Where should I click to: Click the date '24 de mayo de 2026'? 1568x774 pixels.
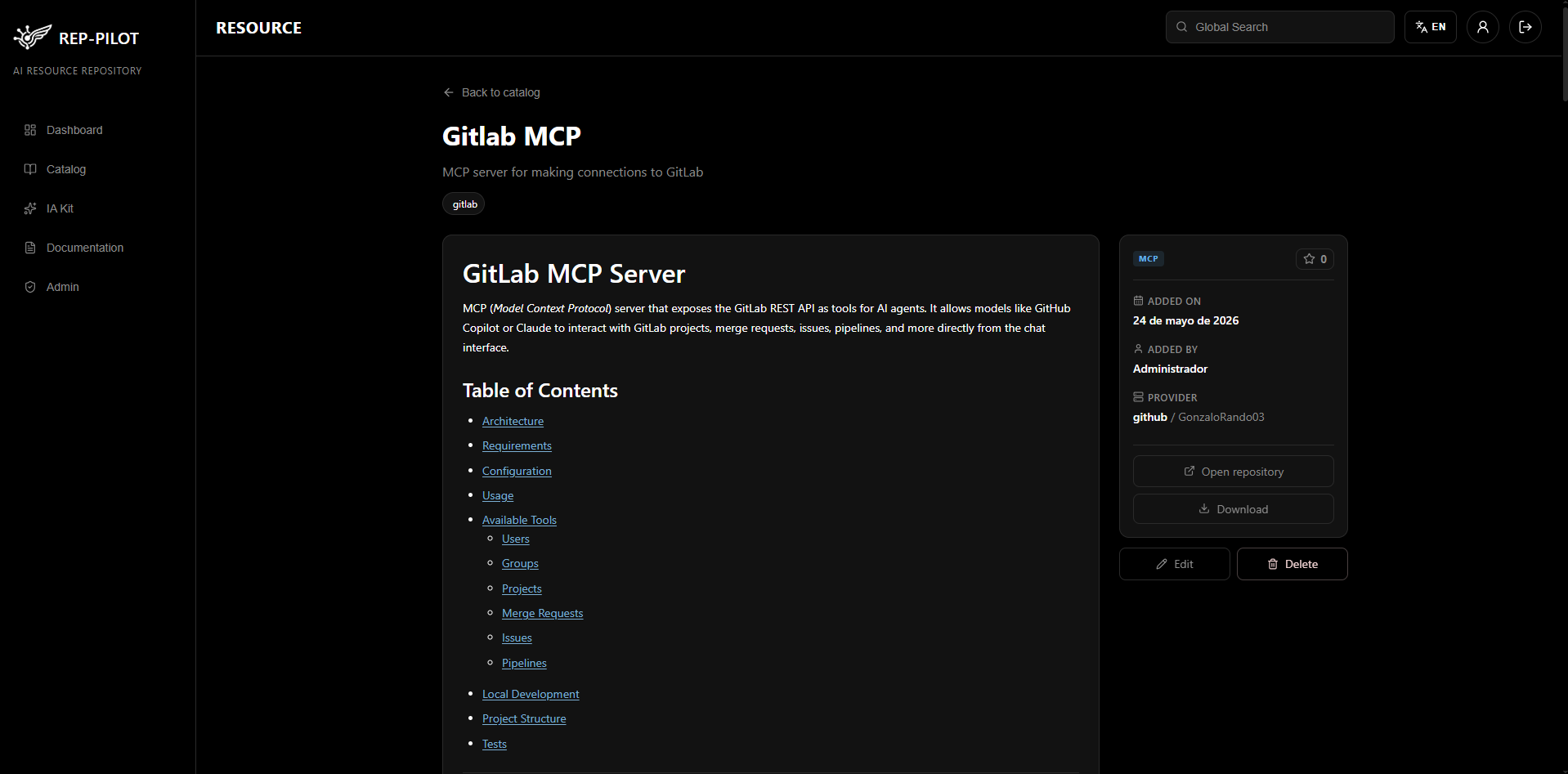pyautogui.click(x=1185, y=320)
